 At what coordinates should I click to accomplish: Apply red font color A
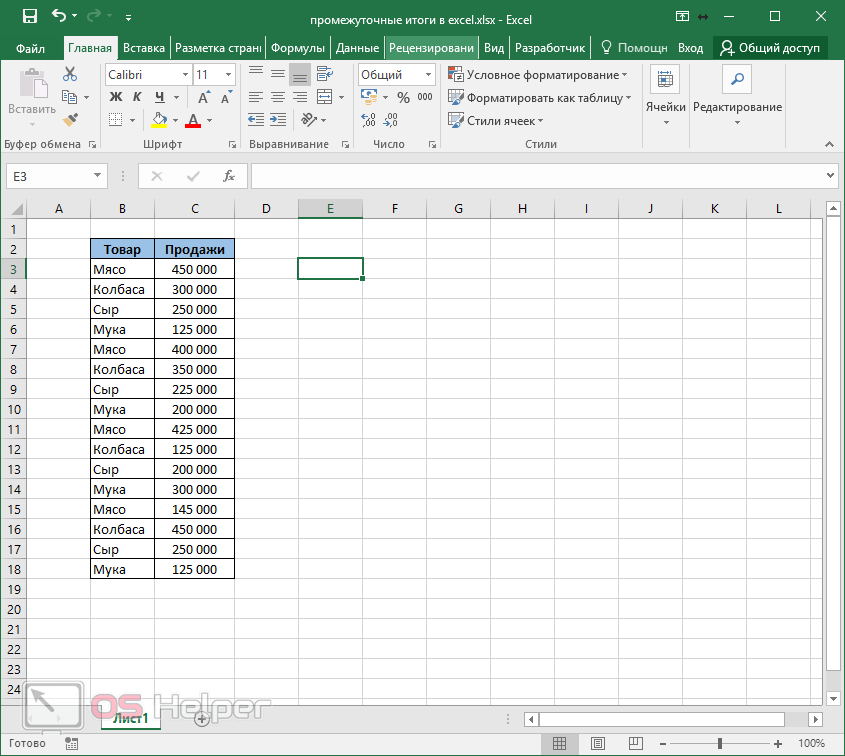193,120
